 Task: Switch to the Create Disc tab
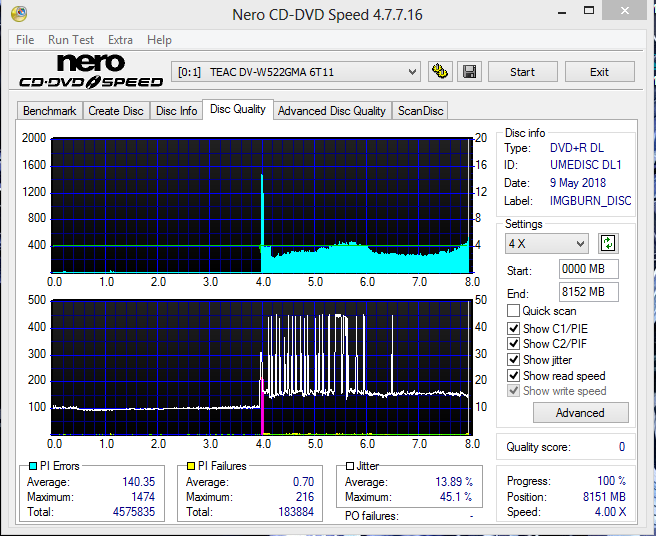click(x=116, y=111)
